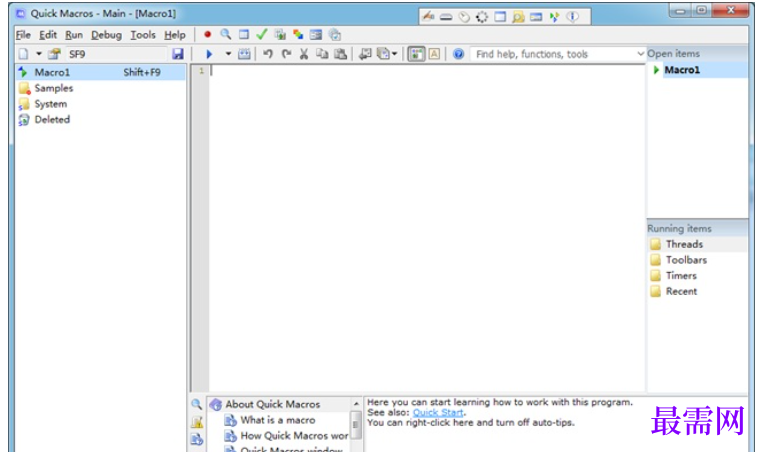Expand the Find help search box dropdown
The width and height of the screenshot is (763, 452).
tap(640, 54)
